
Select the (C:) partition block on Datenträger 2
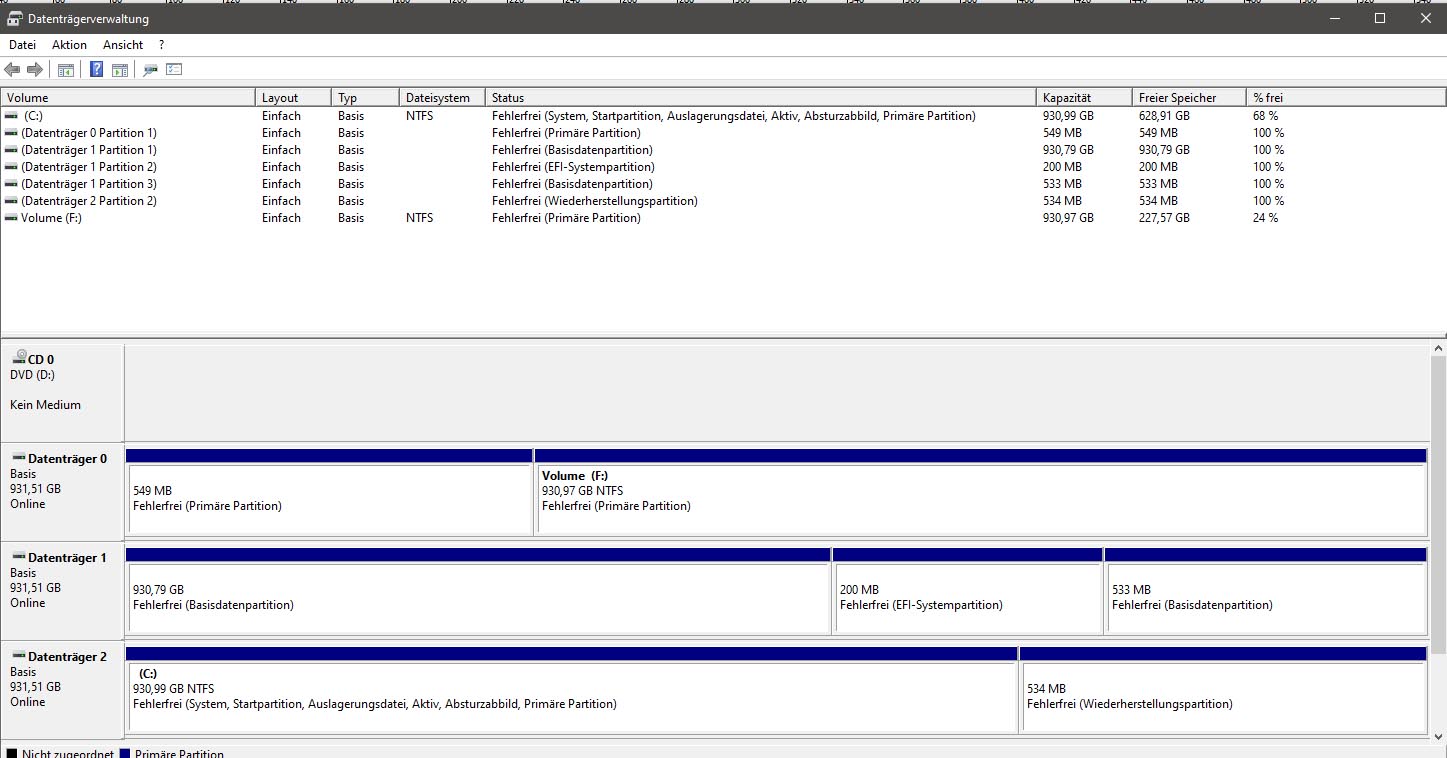571,690
